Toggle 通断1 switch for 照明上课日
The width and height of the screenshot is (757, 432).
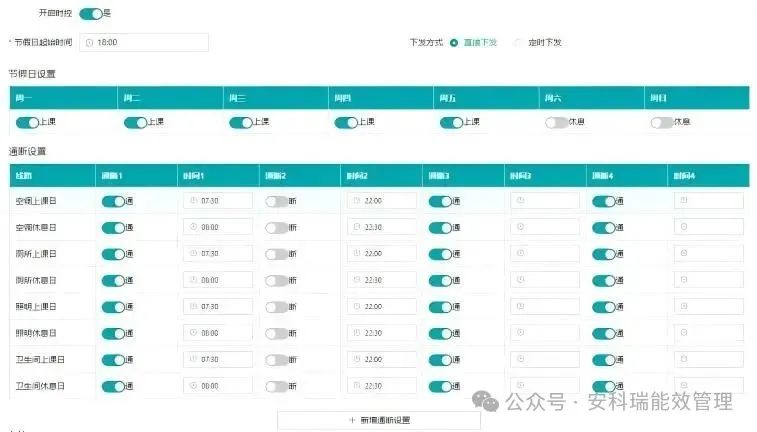[113, 307]
